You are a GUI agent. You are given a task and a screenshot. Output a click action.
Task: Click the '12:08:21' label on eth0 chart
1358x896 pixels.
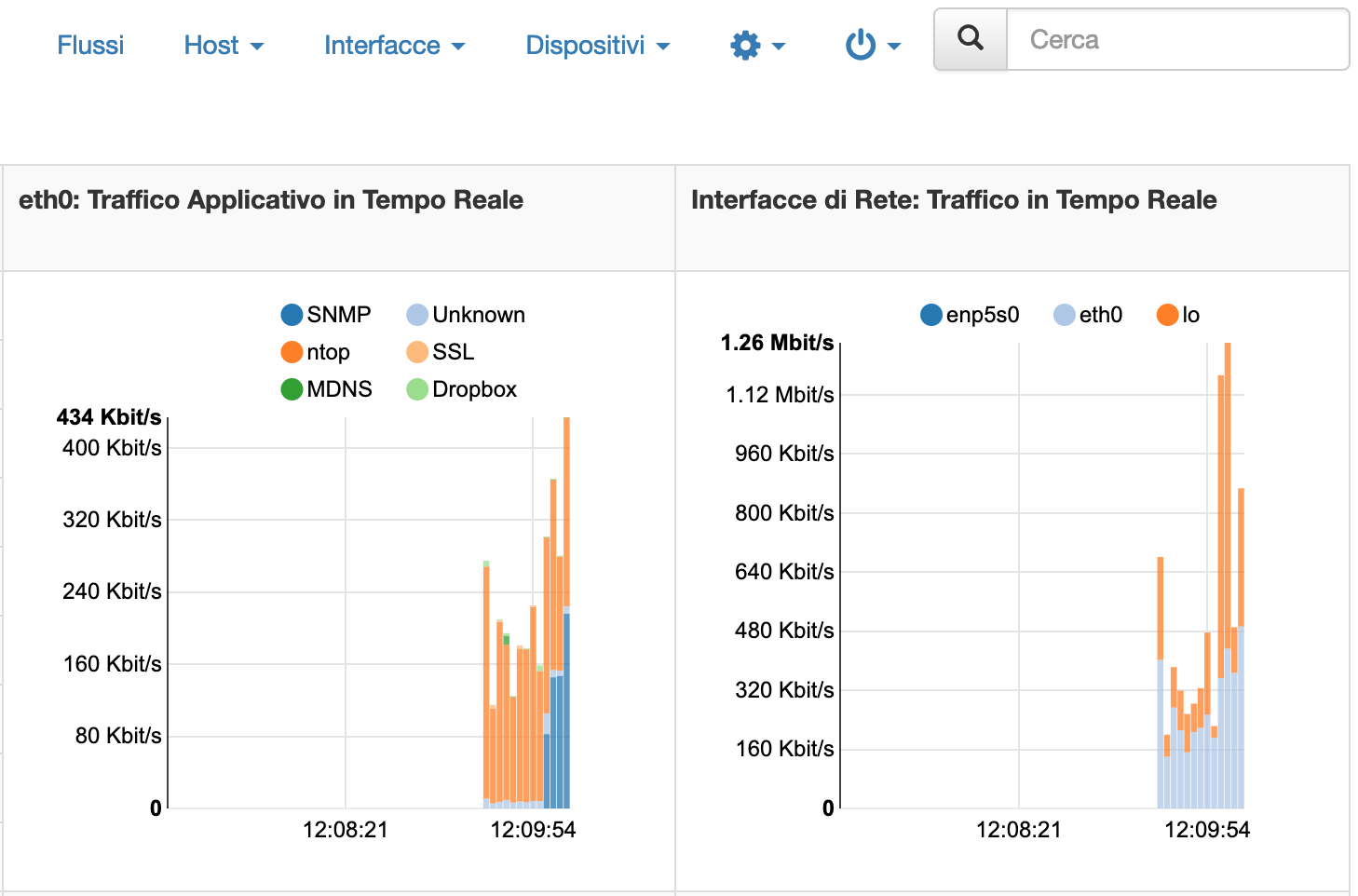coord(346,830)
